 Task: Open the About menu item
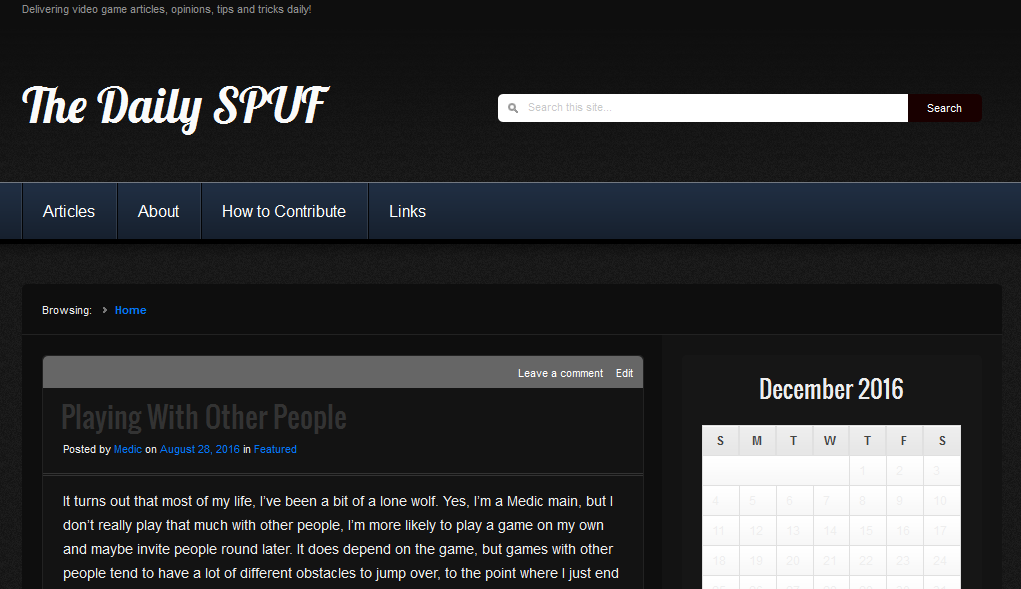pos(158,212)
